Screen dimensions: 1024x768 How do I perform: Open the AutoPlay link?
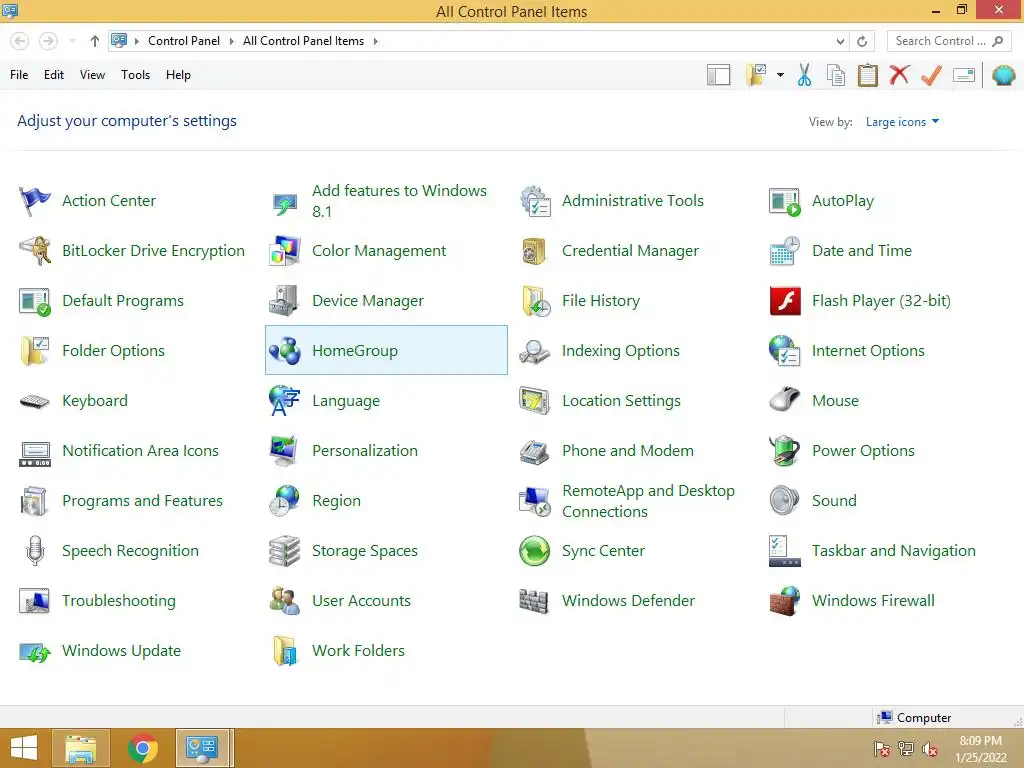pos(842,201)
